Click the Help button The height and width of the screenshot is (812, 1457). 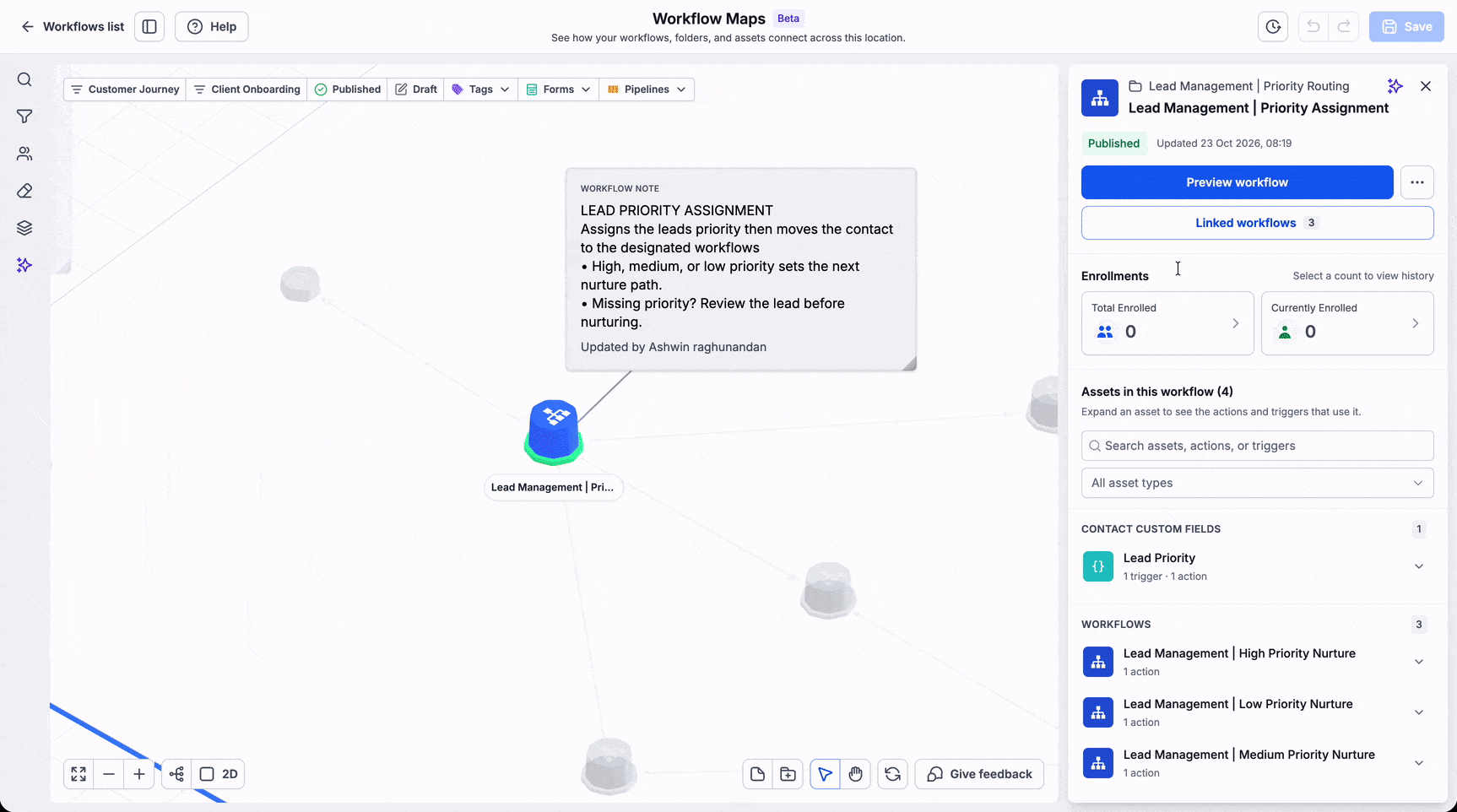[x=212, y=27]
